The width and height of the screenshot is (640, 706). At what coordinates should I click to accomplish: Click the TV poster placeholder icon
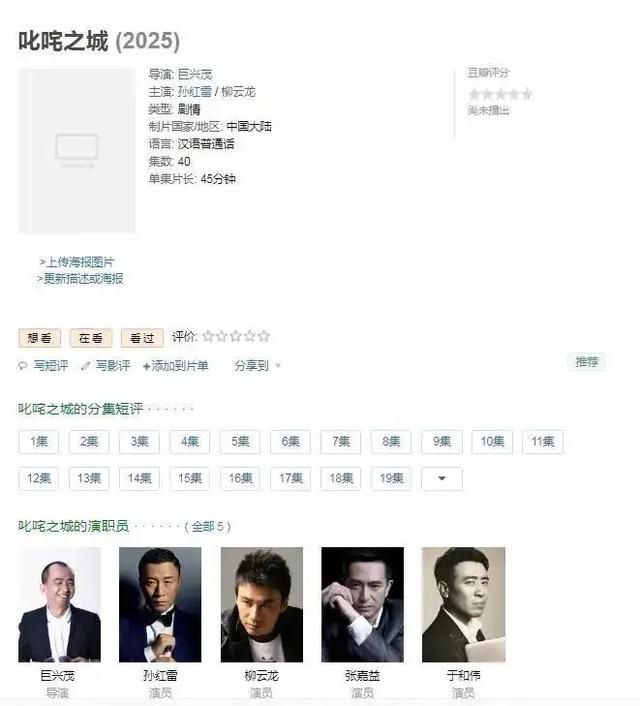click(77, 150)
